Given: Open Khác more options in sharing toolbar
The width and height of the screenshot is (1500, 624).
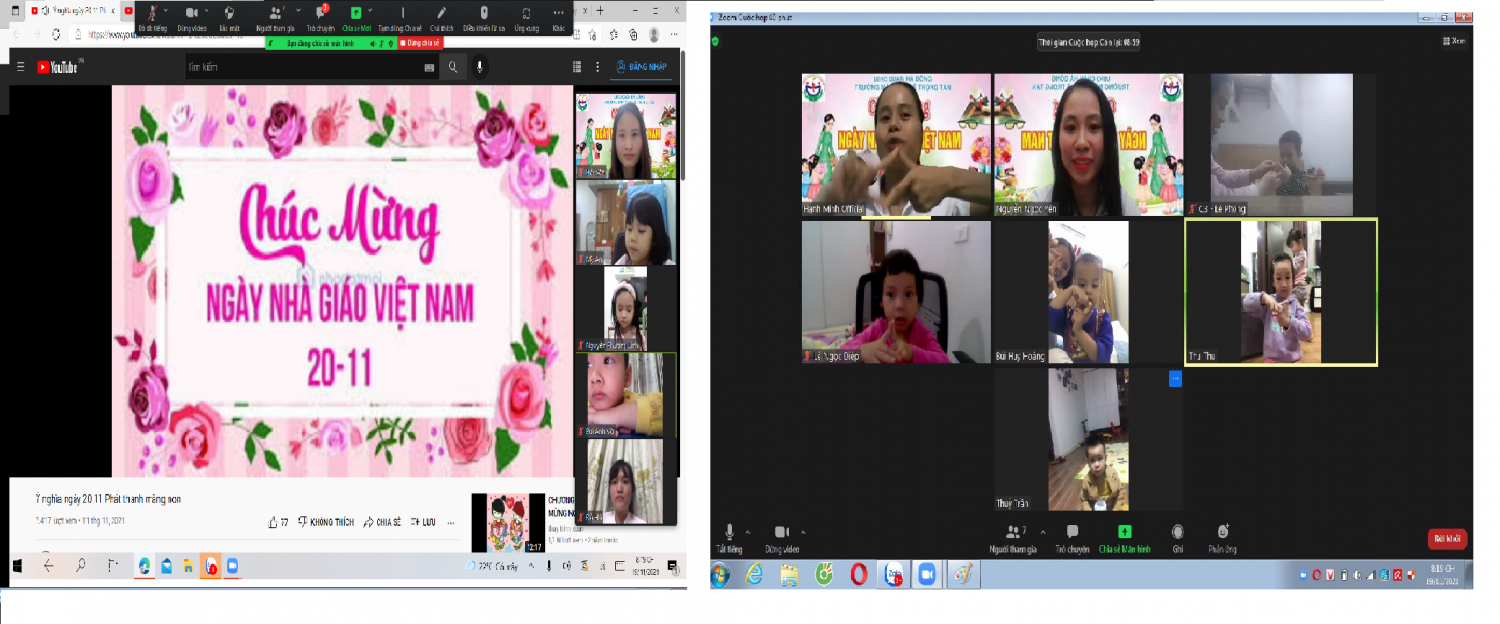Looking at the screenshot, I should 558,13.
